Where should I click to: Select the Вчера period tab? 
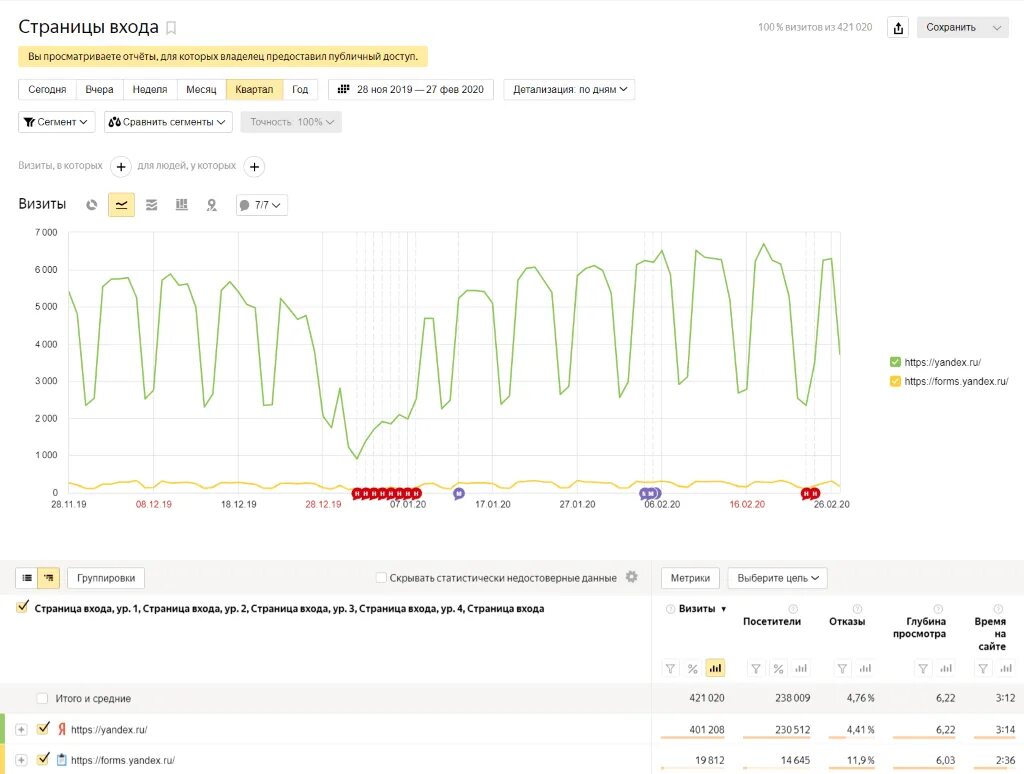coord(99,89)
